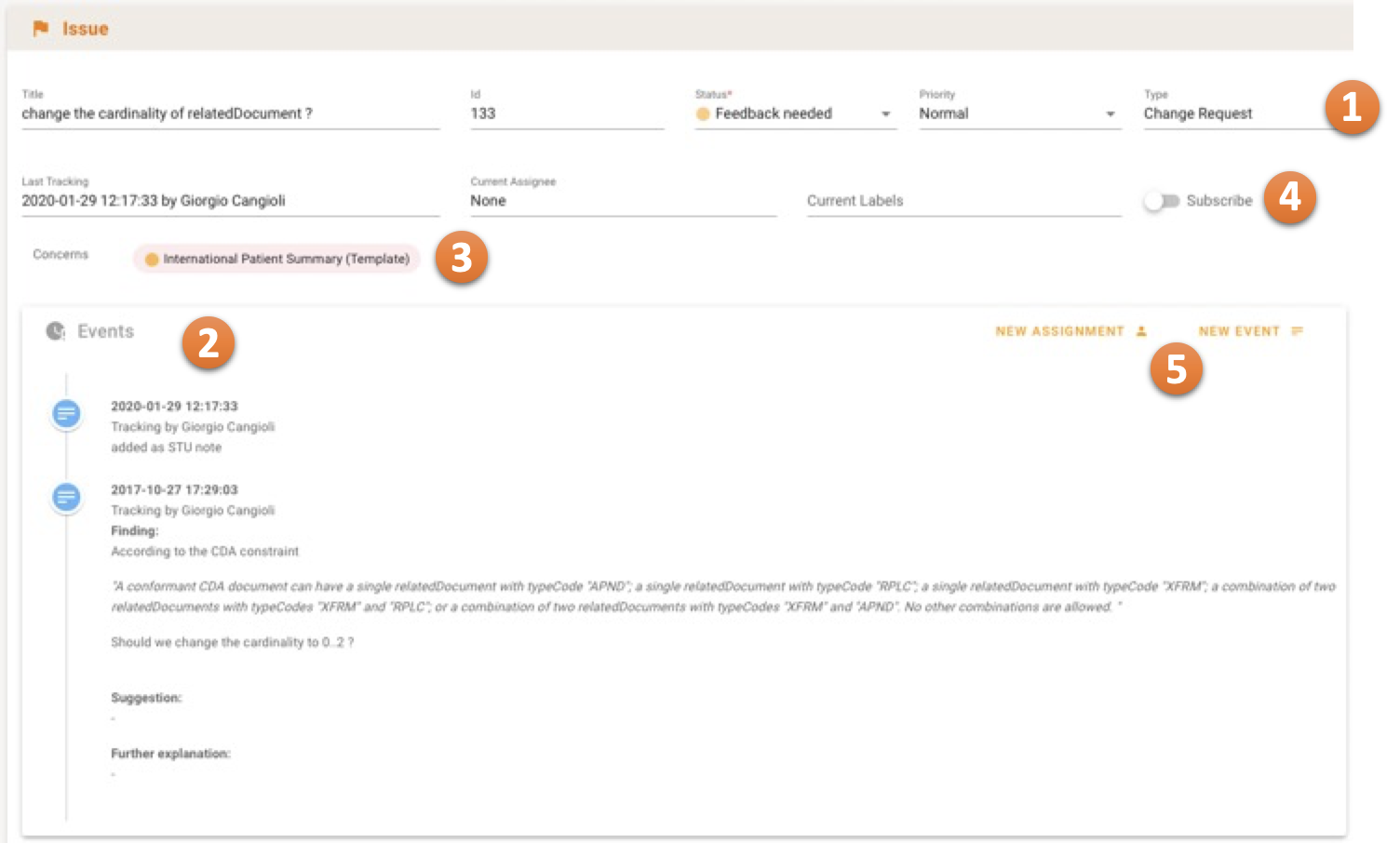Click the yellow status dot in Status field
This screenshot has height=843, width=1400.
tap(703, 114)
